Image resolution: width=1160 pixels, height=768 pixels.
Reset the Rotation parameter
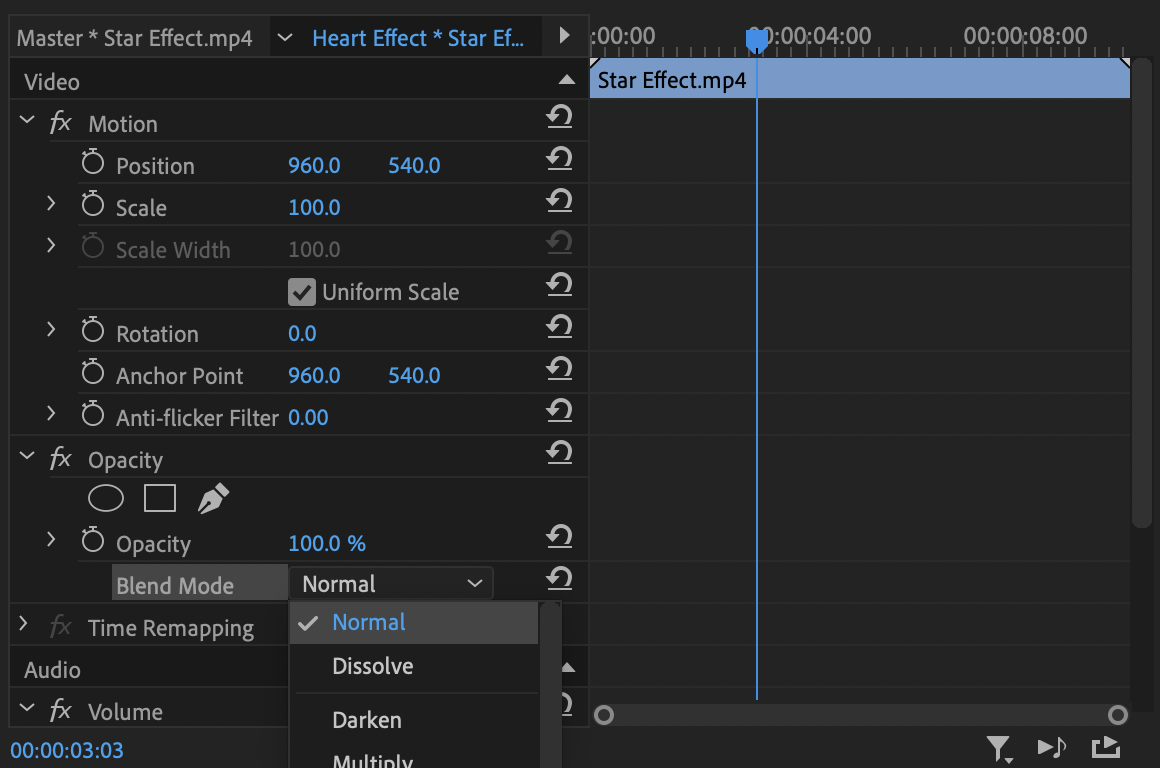(x=559, y=327)
